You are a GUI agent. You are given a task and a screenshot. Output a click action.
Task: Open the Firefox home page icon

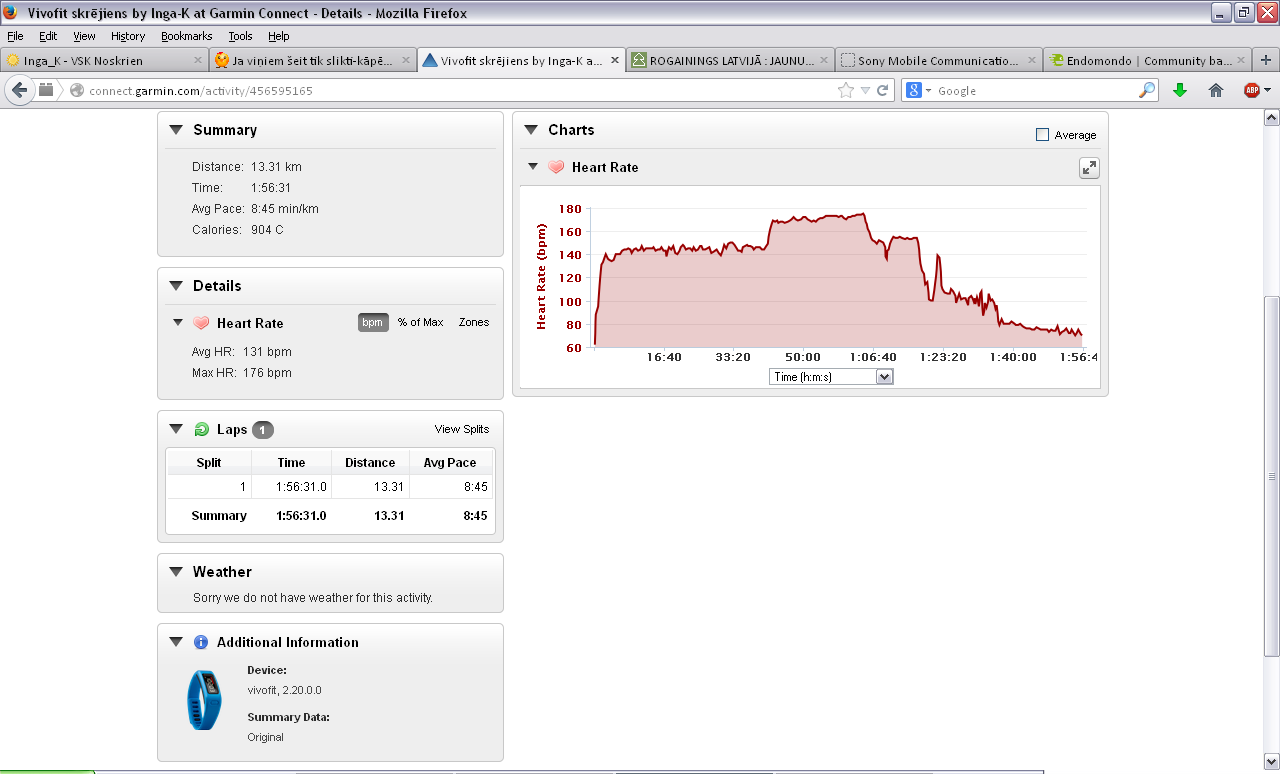point(1216,90)
